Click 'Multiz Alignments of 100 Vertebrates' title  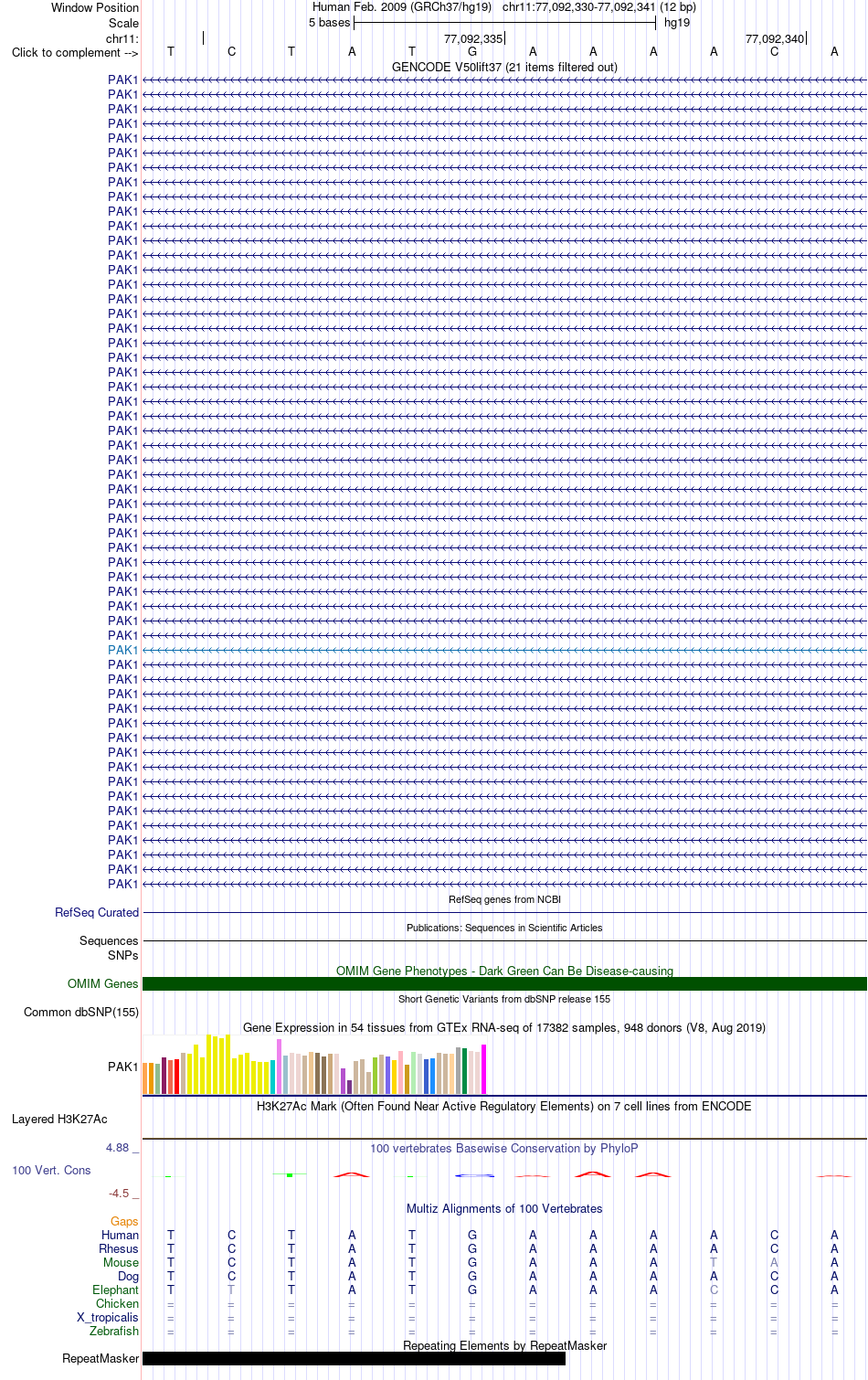pyautogui.click(x=504, y=1208)
